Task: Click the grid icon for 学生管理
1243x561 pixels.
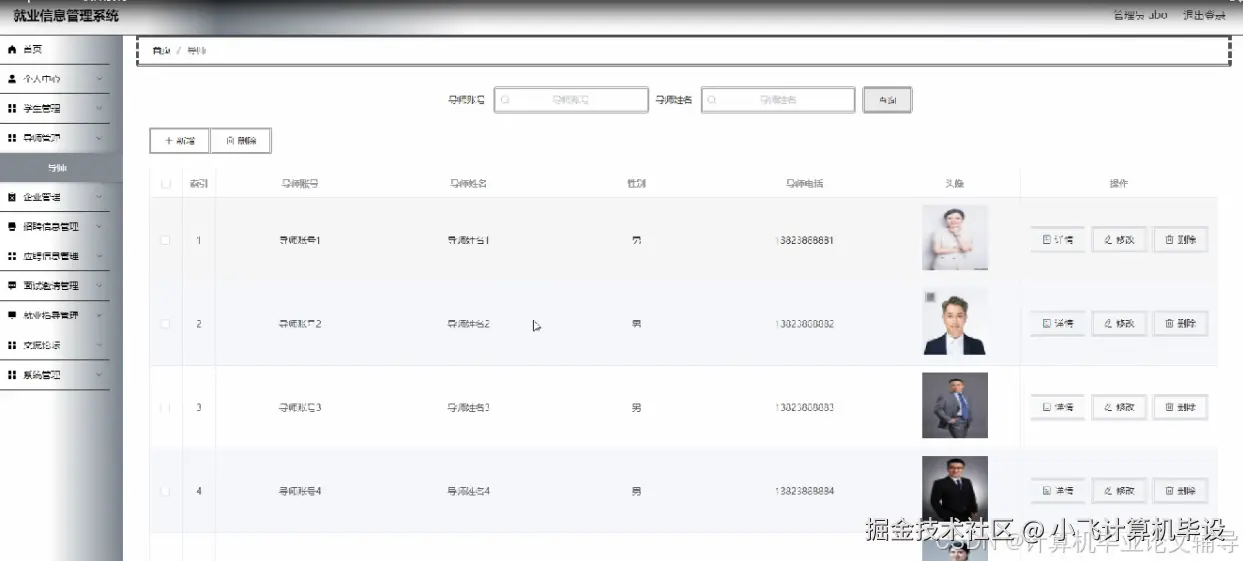Action: pos(12,108)
